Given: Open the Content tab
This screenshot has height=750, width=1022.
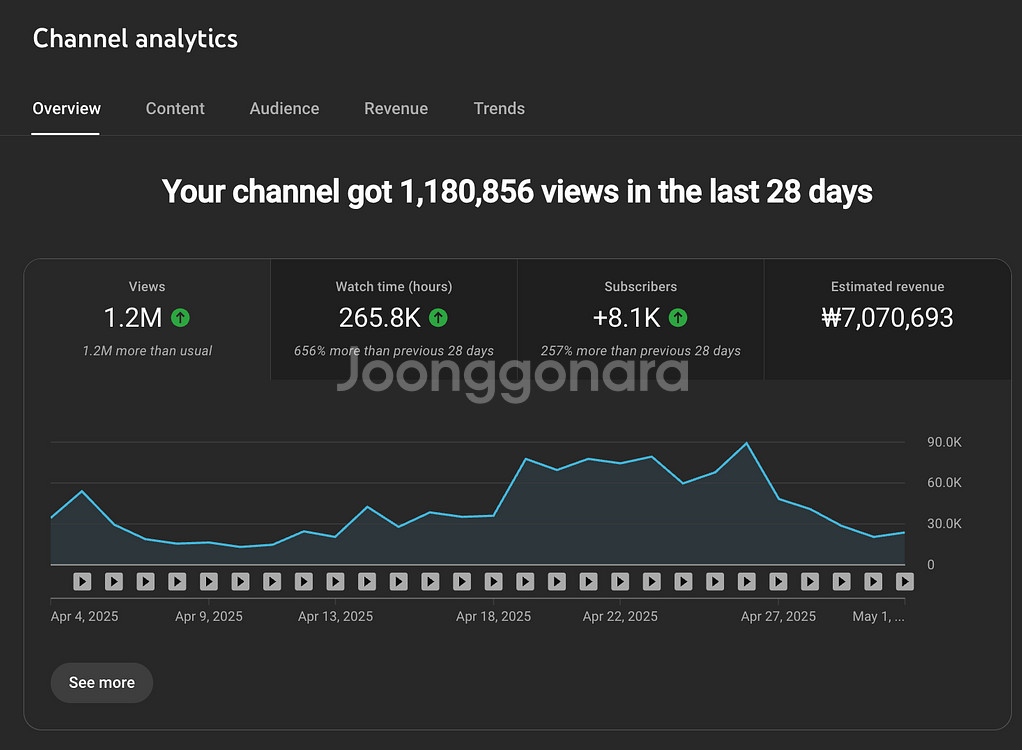Looking at the screenshot, I should [175, 108].
